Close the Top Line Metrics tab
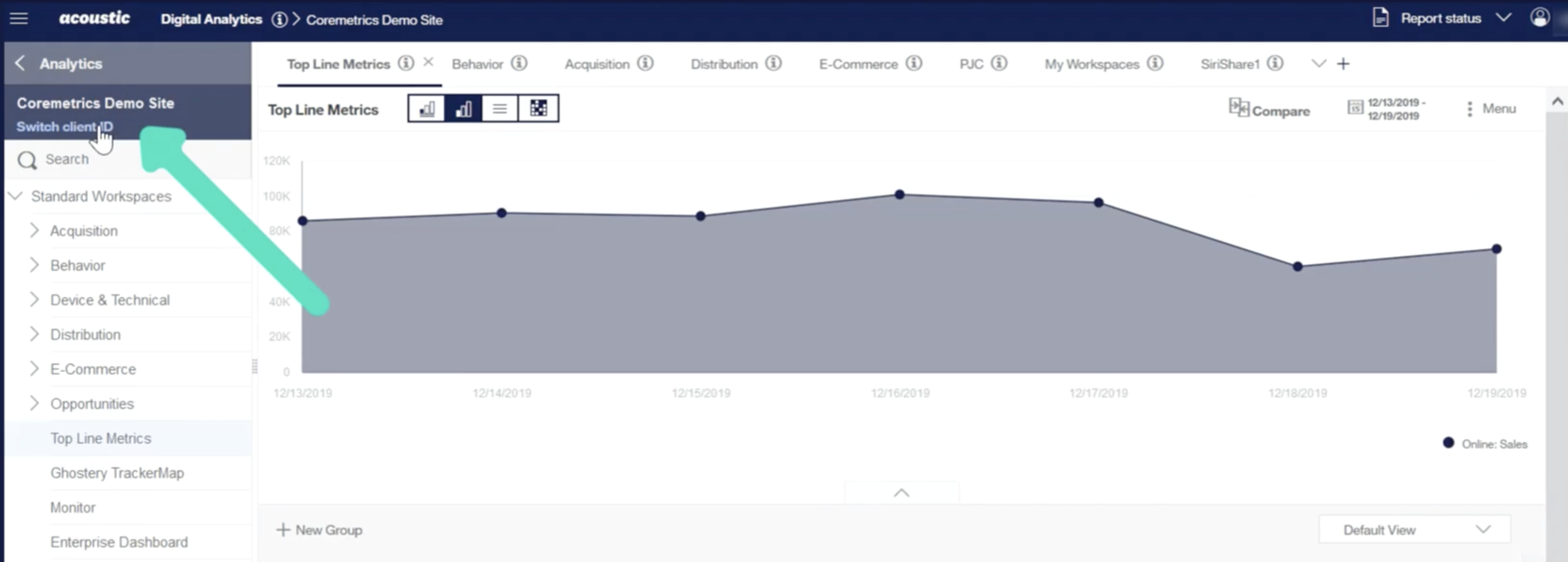Viewport: 1568px width, 562px height. coord(429,62)
